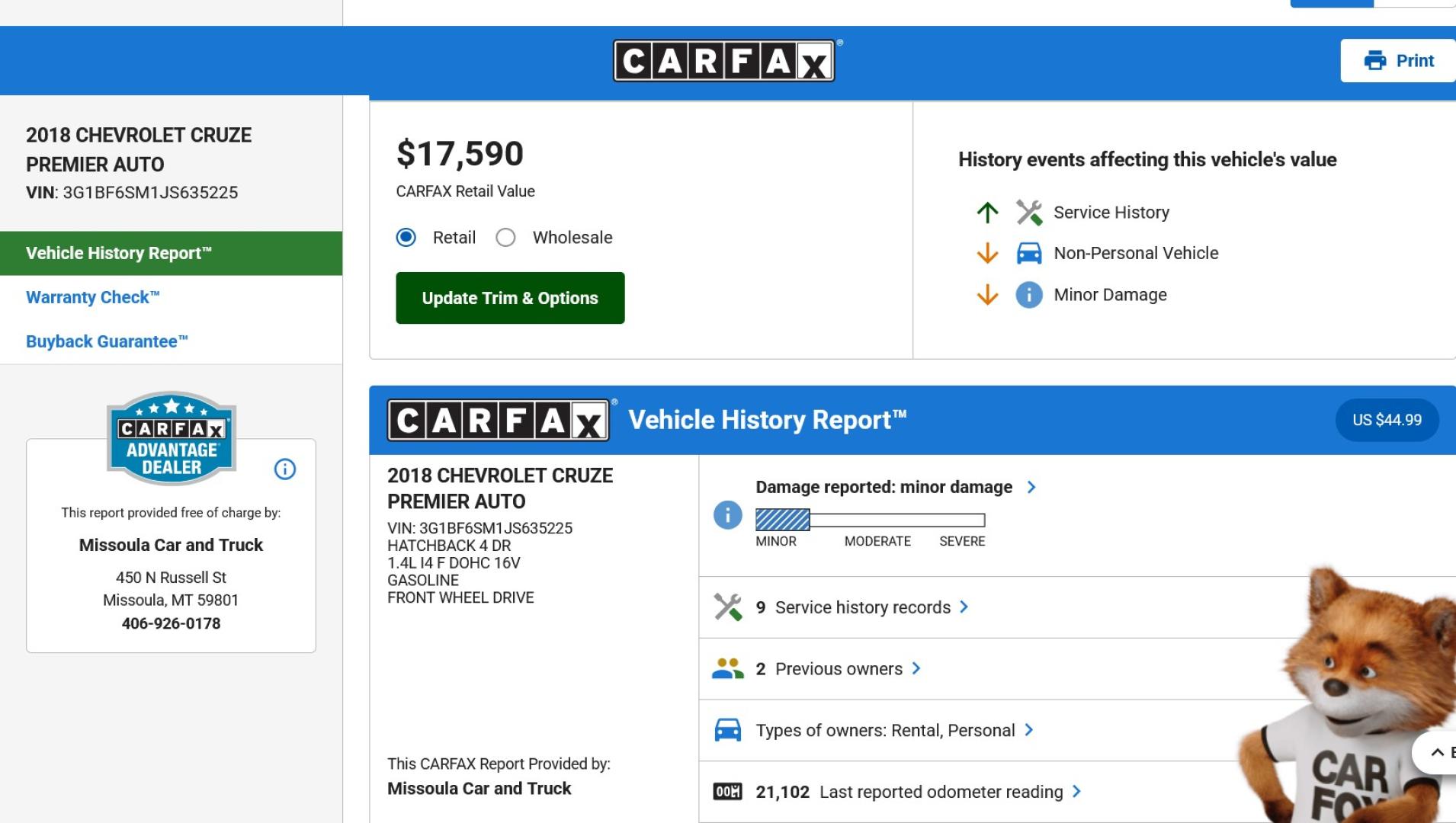Click the Service History value event text
Image resolution: width=1456 pixels, height=823 pixels.
click(1111, 213)
